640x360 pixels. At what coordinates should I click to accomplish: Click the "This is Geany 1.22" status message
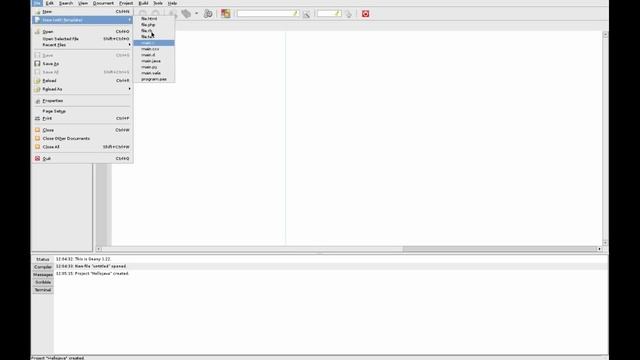coord(83,259)
